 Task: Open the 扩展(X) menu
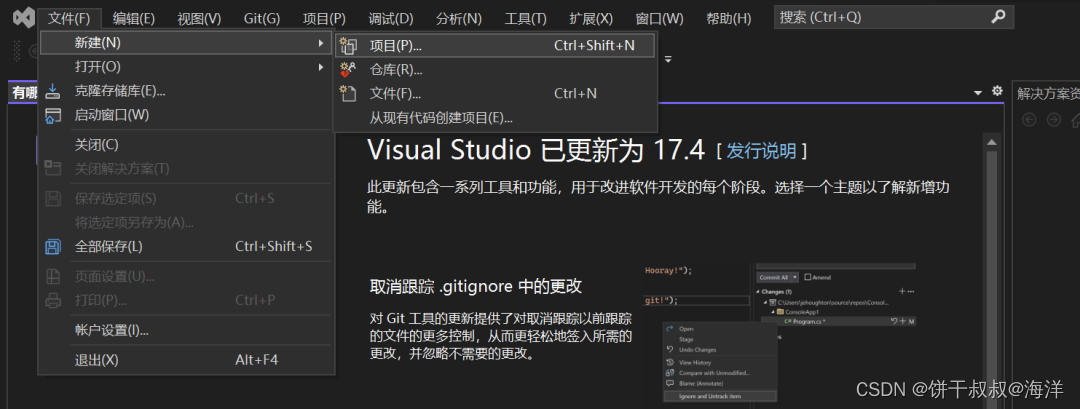click(591, 18)
